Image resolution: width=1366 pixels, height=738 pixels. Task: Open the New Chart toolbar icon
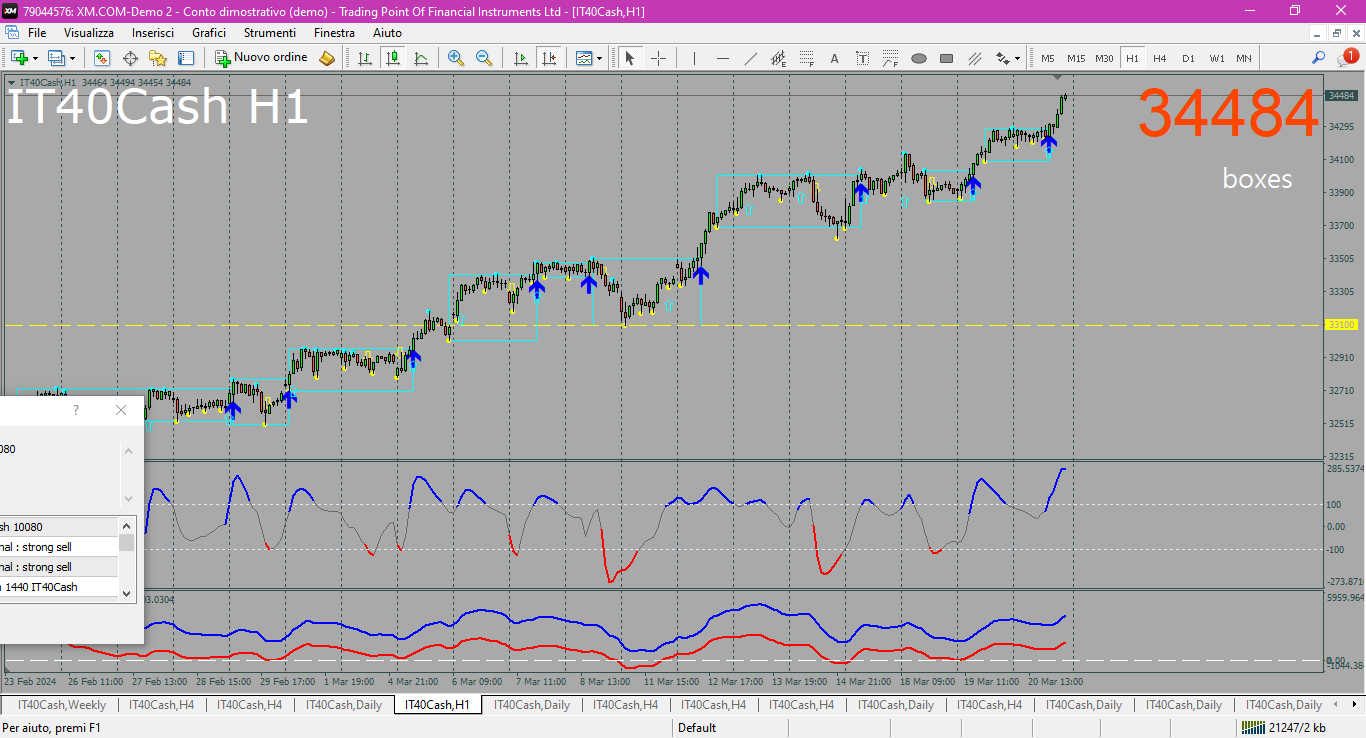coord(18,58)
